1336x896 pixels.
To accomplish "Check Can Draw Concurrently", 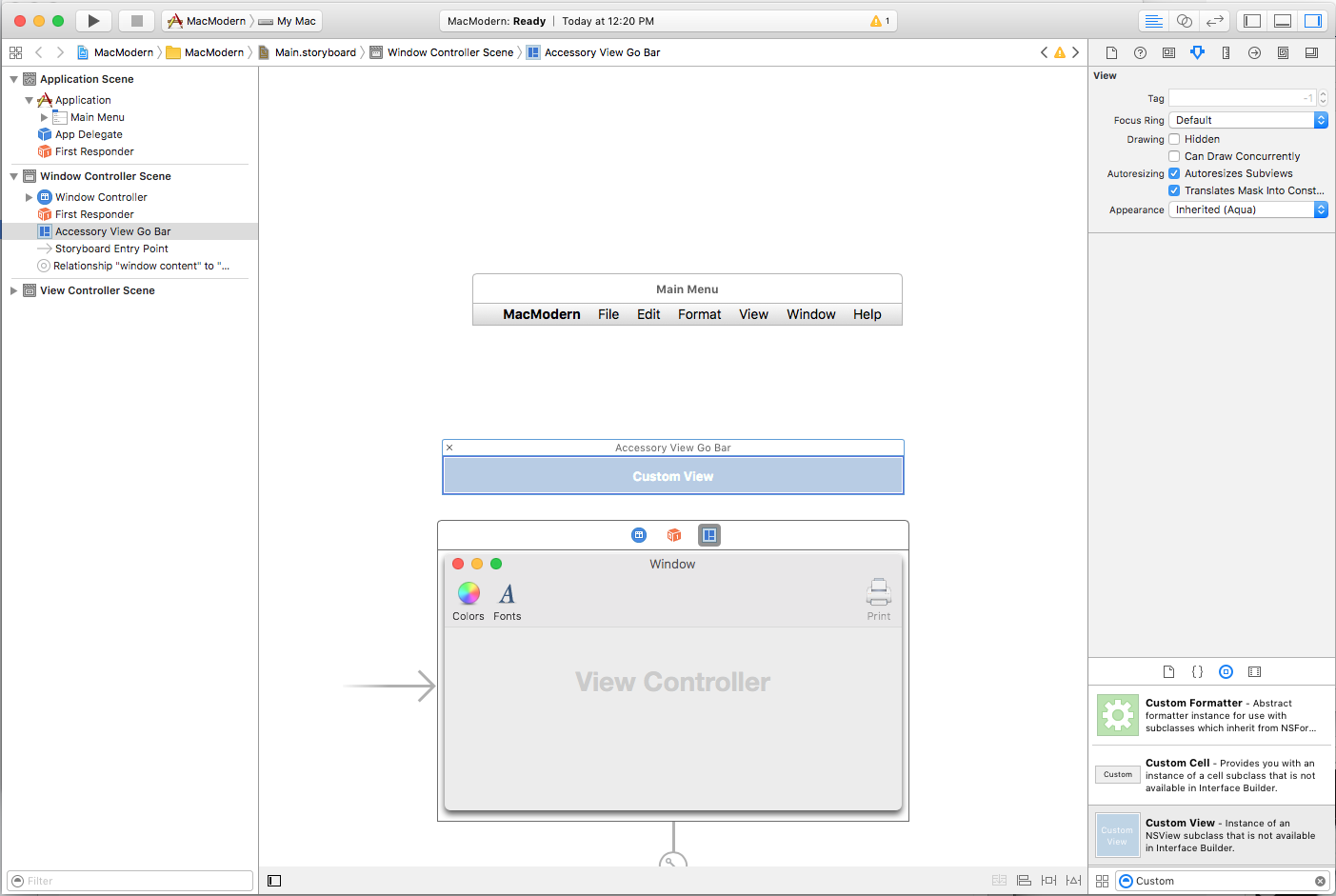I will [1174, 155].
